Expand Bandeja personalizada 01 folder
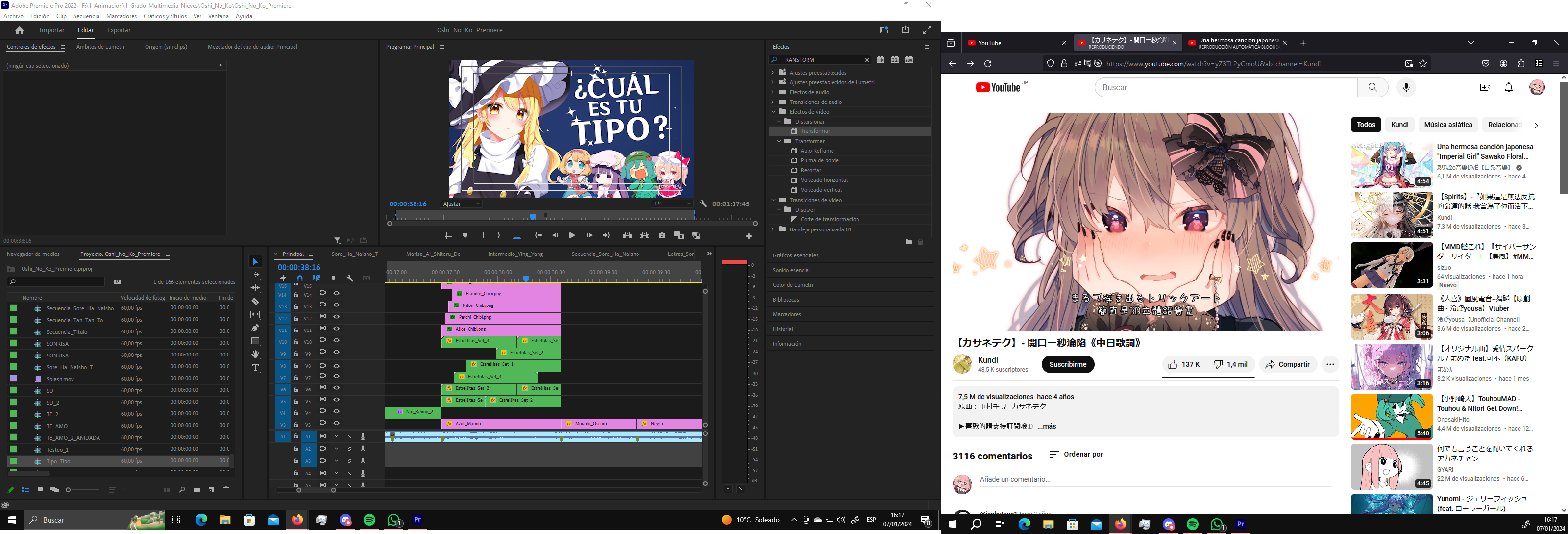 pyautogui.click(x=773, y=229)
